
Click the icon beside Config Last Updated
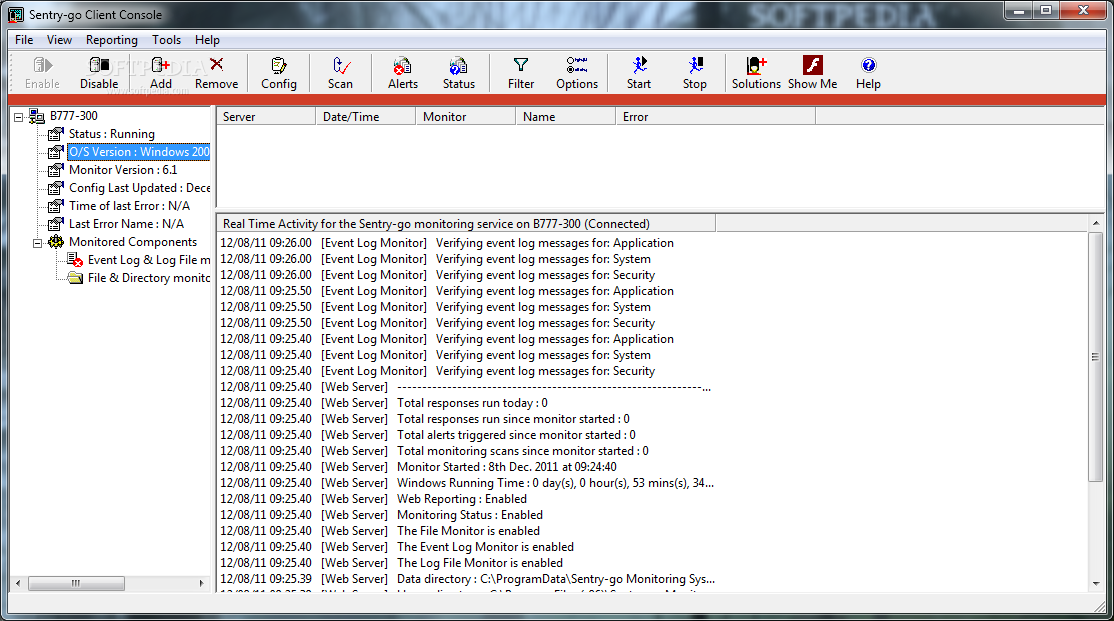pos(55,188)
